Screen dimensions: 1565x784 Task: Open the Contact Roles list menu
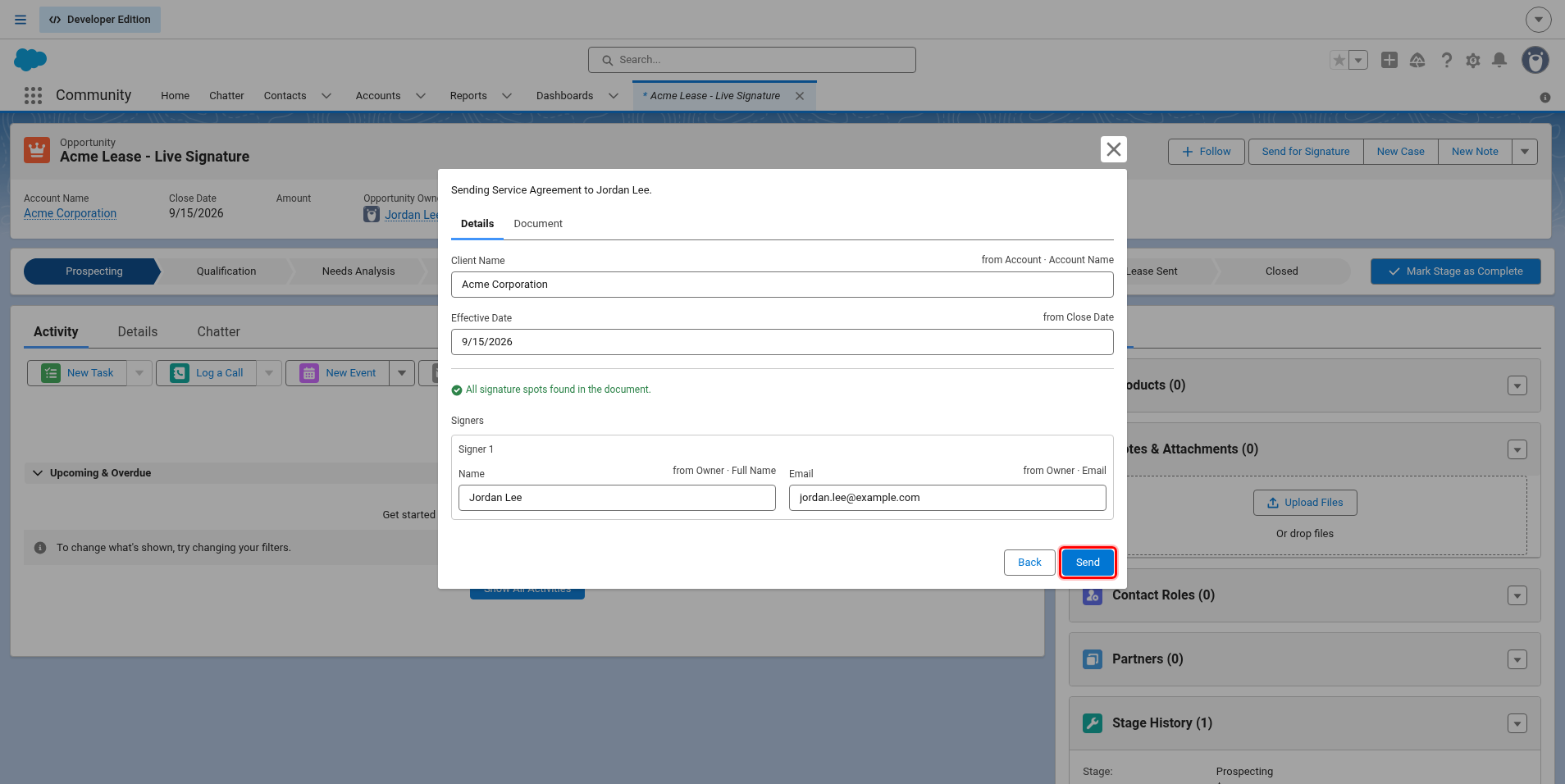1517,595
